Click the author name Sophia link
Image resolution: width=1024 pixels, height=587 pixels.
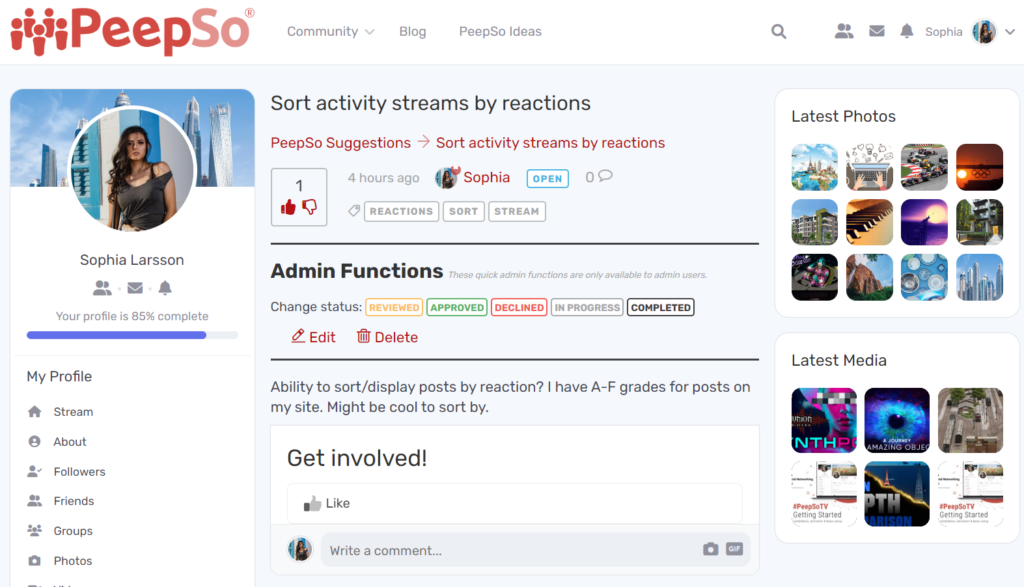[487, 178]
